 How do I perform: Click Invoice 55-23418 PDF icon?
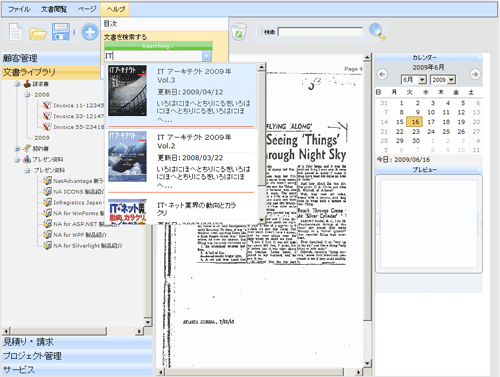click(47, 127)
